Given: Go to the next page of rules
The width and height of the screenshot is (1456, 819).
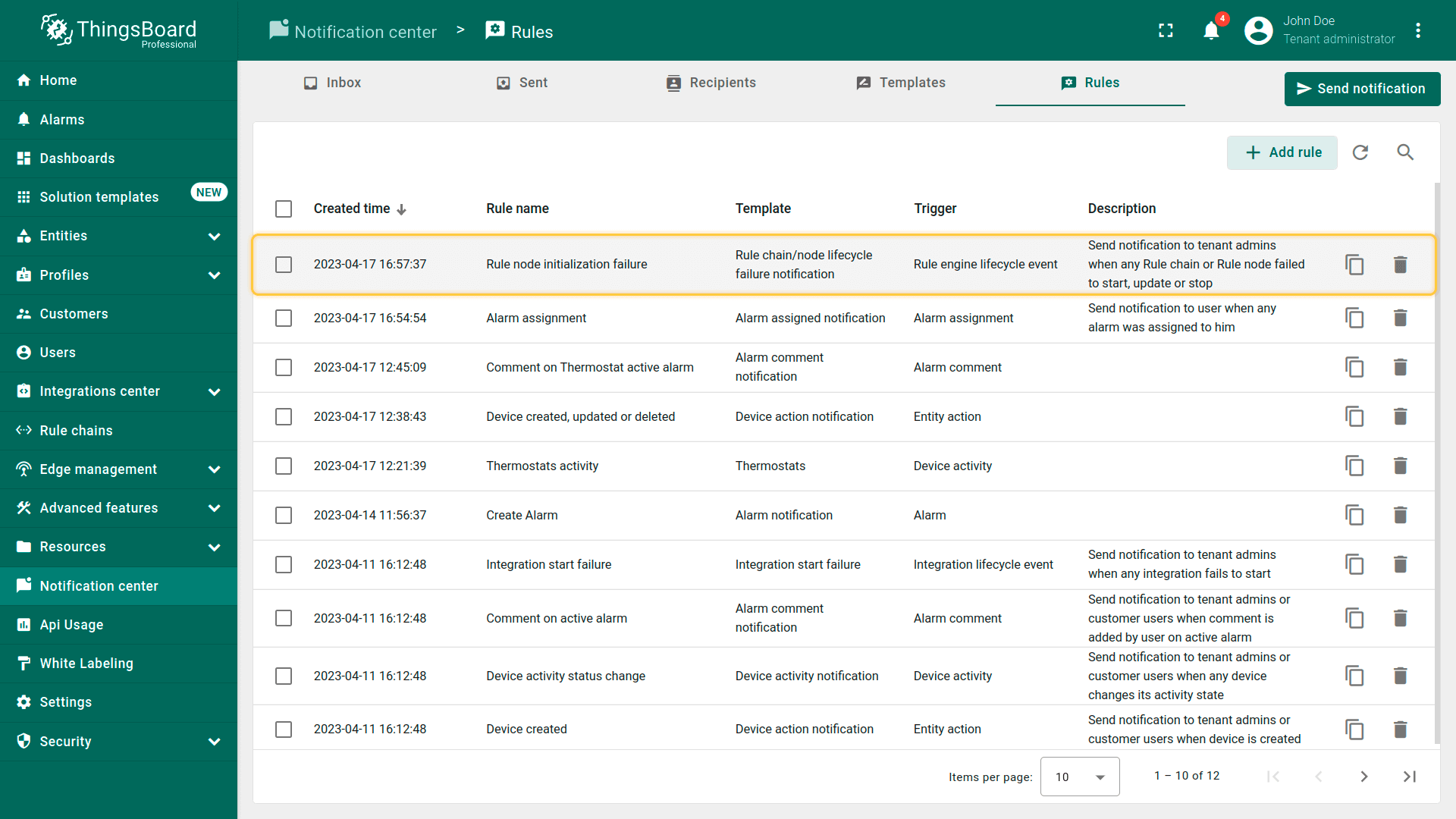Looking at the screenshot, I should coord(1363,777).
